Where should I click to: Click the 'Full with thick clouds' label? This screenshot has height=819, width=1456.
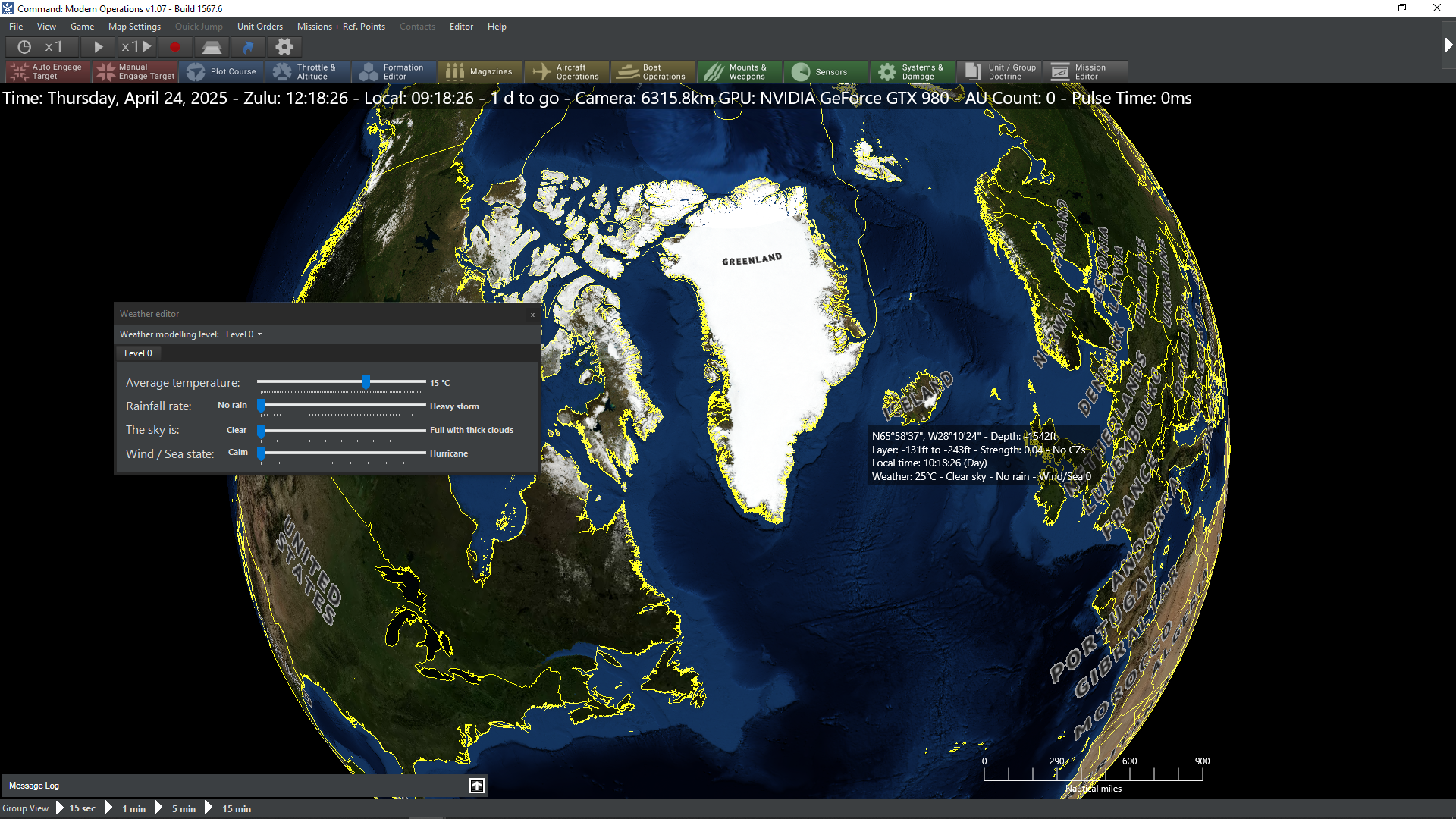pos(472,430)
